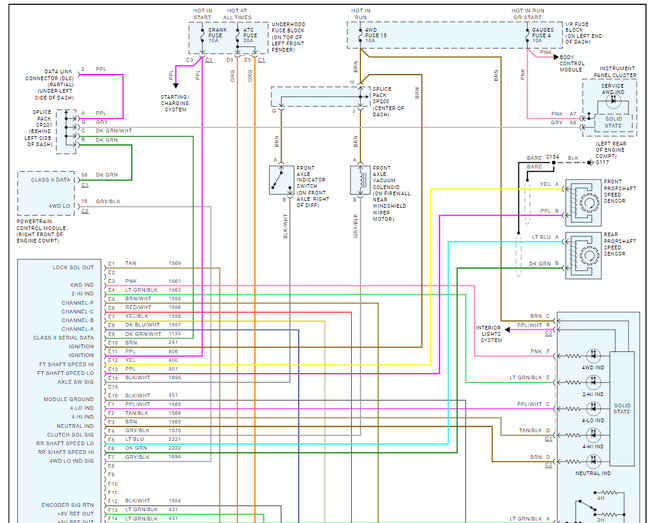This screenshot has width=650, height=523.
Task: Click the LED symbol above 4-LO IND
Action: coord(593,409)
